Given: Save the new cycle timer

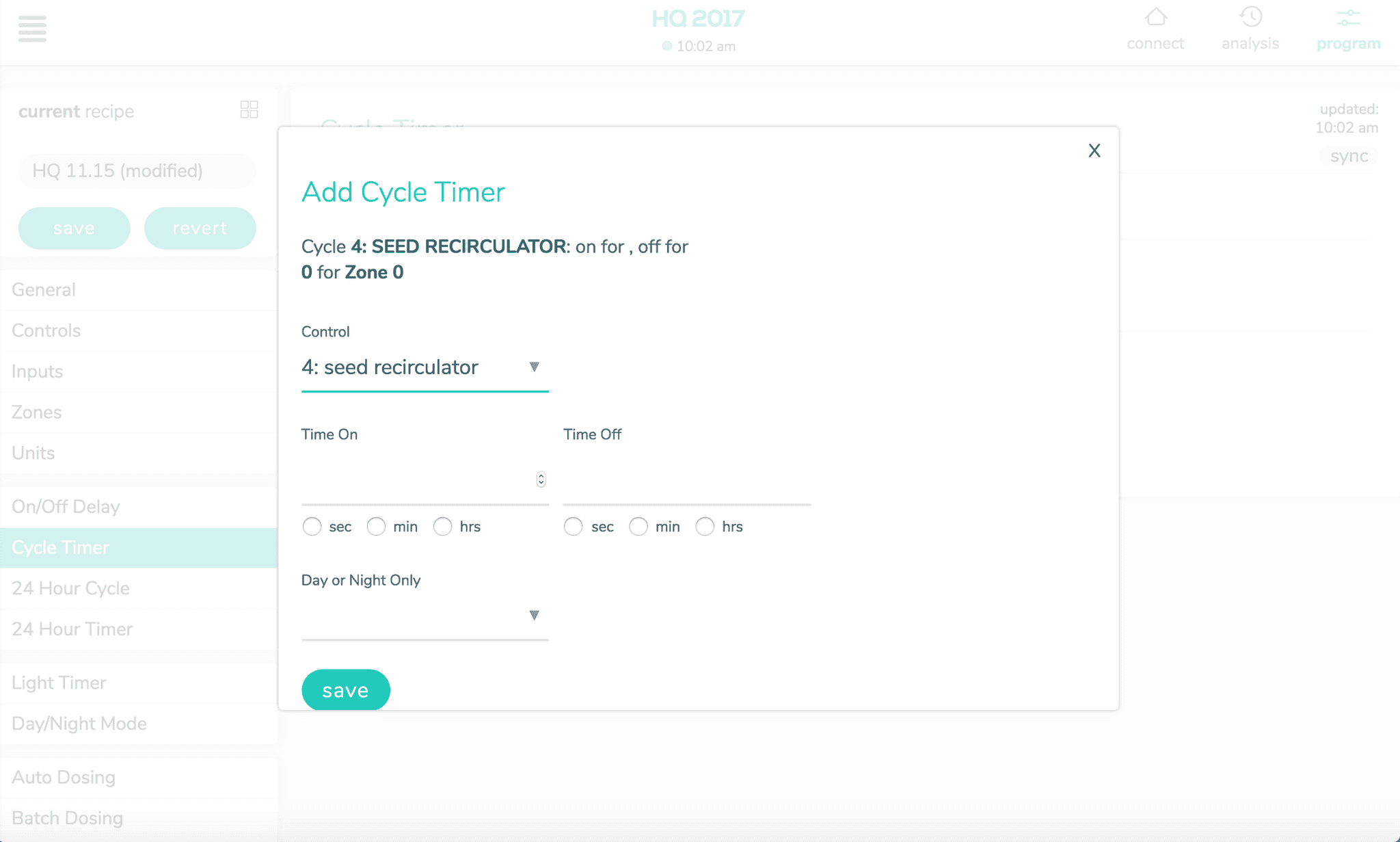Looking at the screenshot, I should [345, 690].
